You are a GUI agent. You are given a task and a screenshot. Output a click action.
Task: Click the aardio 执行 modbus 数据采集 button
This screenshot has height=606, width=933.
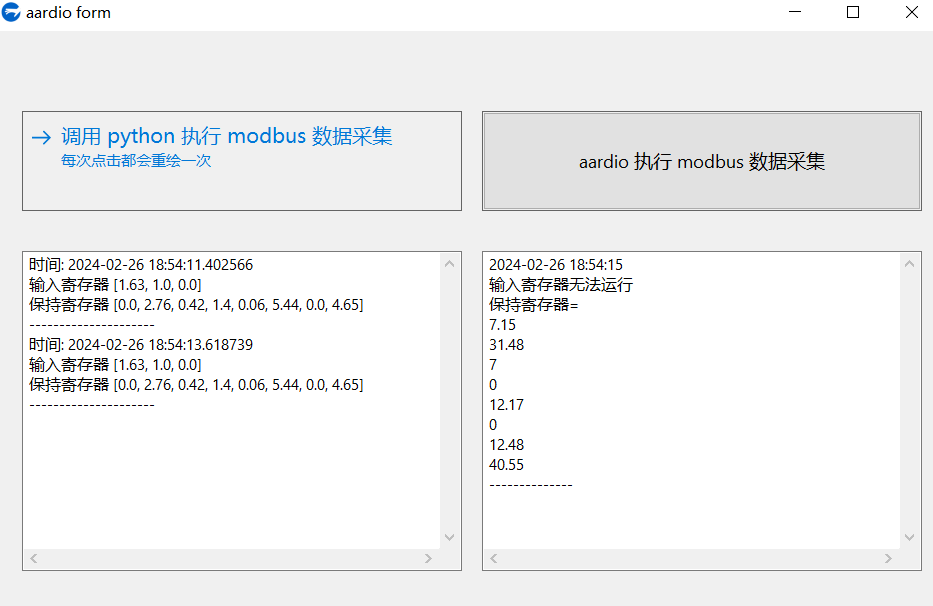(x=702, y=161)
